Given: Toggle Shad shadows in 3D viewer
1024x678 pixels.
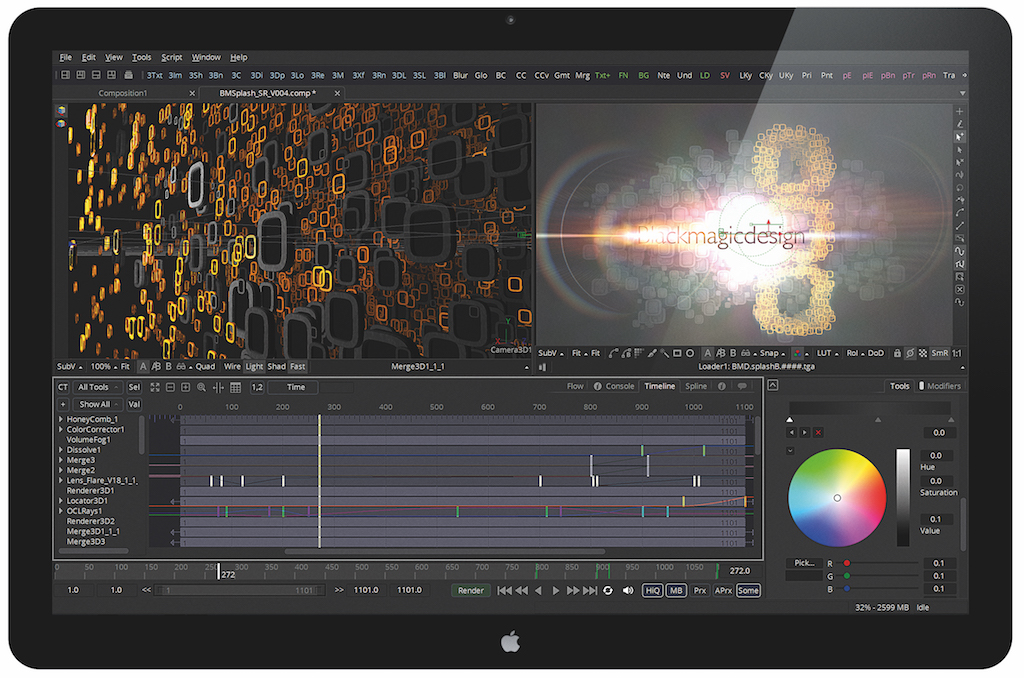Looking at the screenshot, I should coord(276,366).
